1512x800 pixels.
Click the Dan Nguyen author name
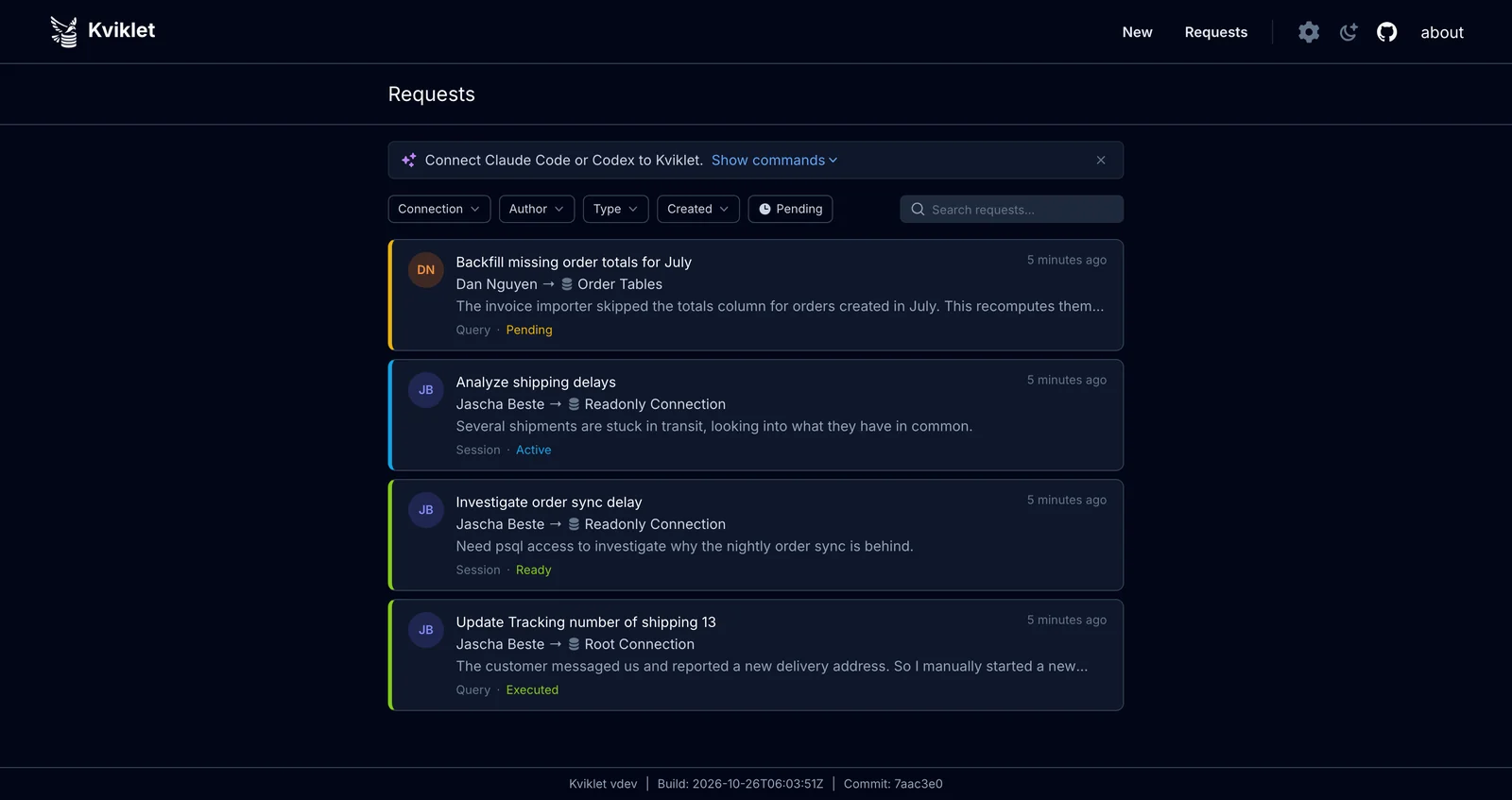coord(496,284)
